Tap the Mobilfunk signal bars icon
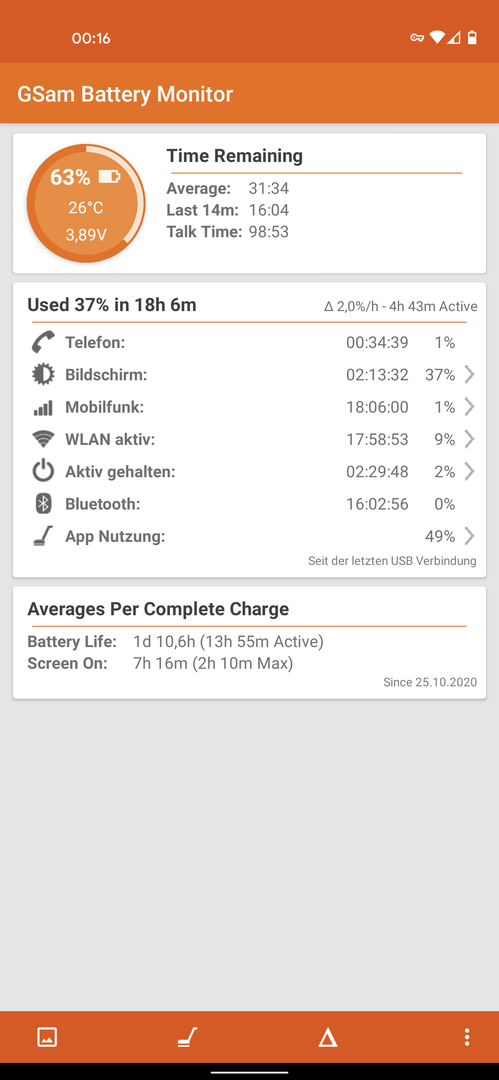This screenshot has width=499, height=1080. coord(43,408)
